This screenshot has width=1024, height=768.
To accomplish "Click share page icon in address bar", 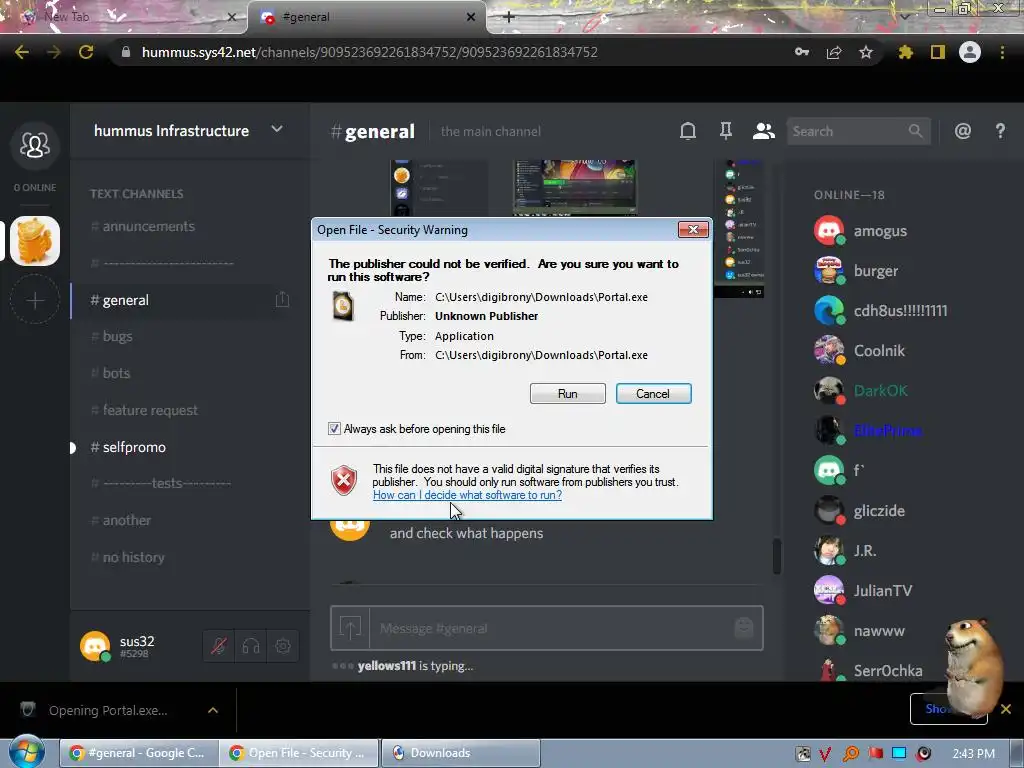I will click(x=834, y=52).
